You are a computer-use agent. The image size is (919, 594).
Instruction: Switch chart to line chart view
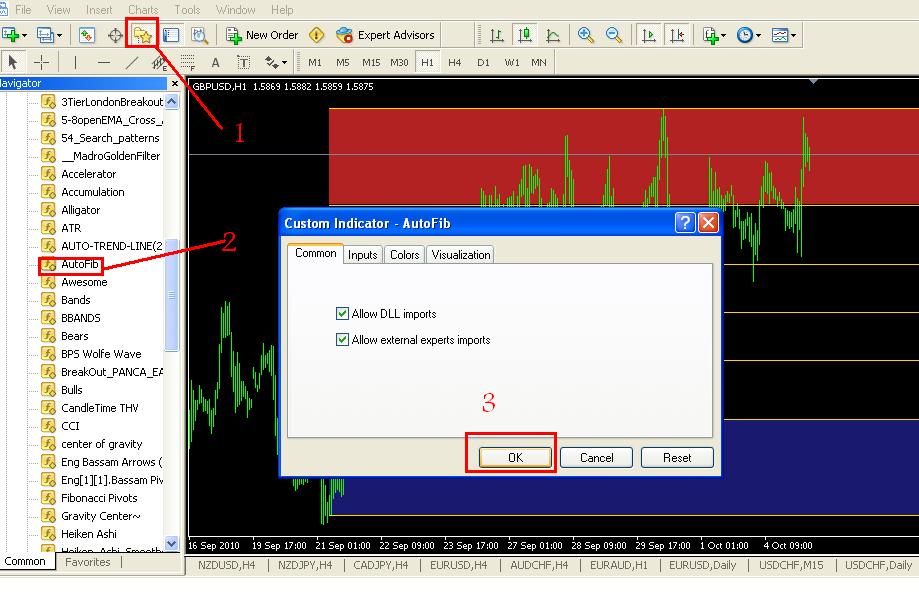(553, 35)
